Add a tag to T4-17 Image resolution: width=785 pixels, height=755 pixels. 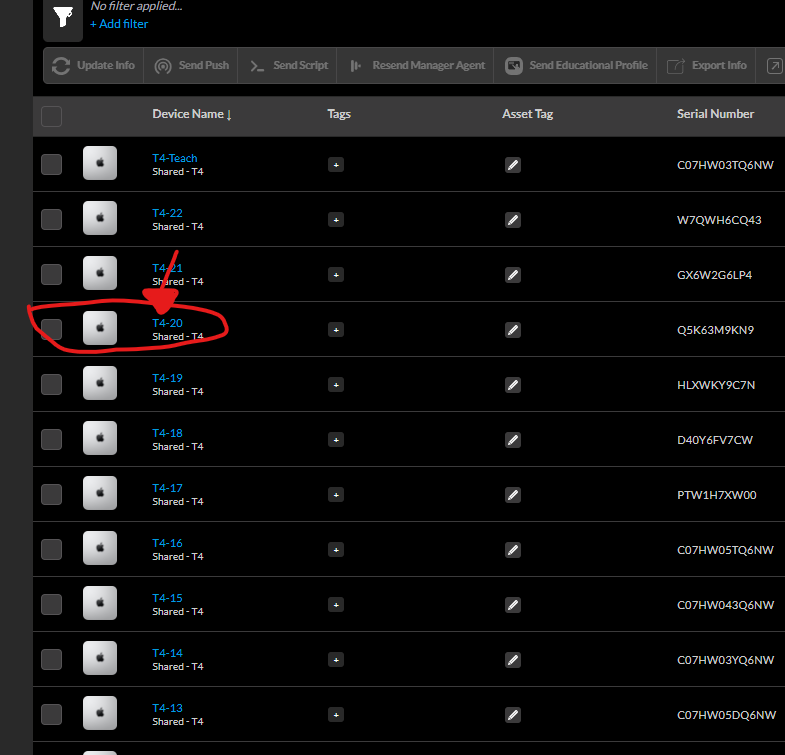336,495
